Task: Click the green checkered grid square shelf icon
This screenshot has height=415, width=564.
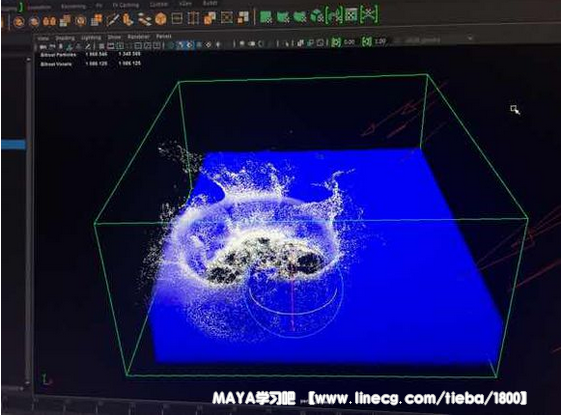Action: point(351,15)
